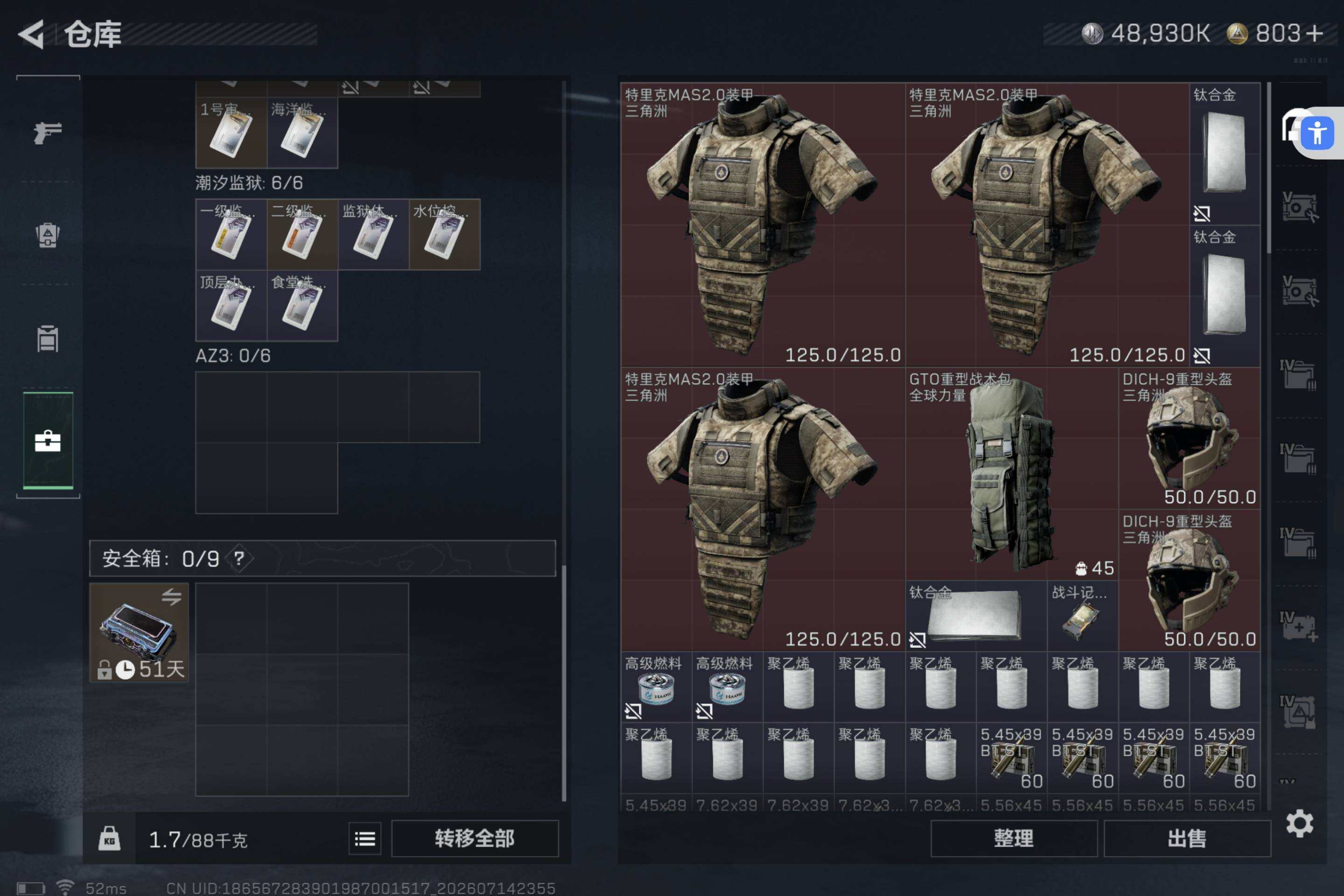Open the IV-tier medical box with plus

1299,626
